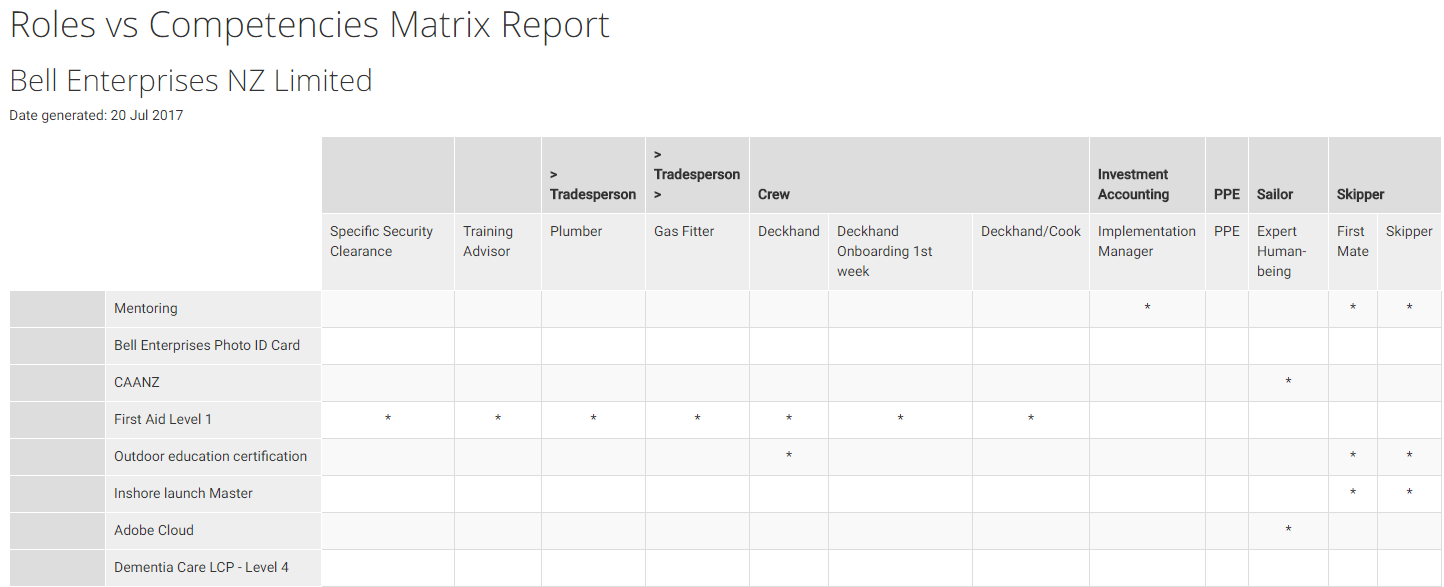Click the Outdoor education asterisk under Deckhand
Image resolution: width=1444 pixels, height=587 pixels.
tap(789, 457)
